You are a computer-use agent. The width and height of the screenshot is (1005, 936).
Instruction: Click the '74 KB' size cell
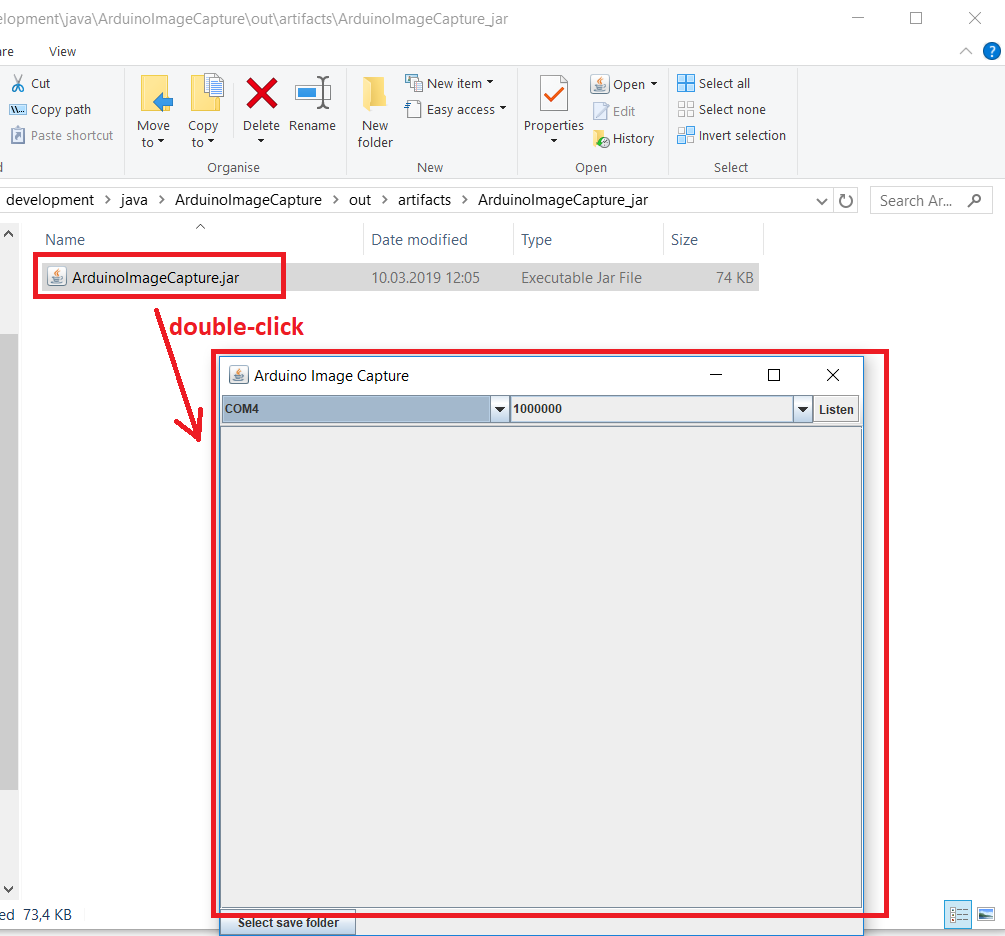(735, 278)
